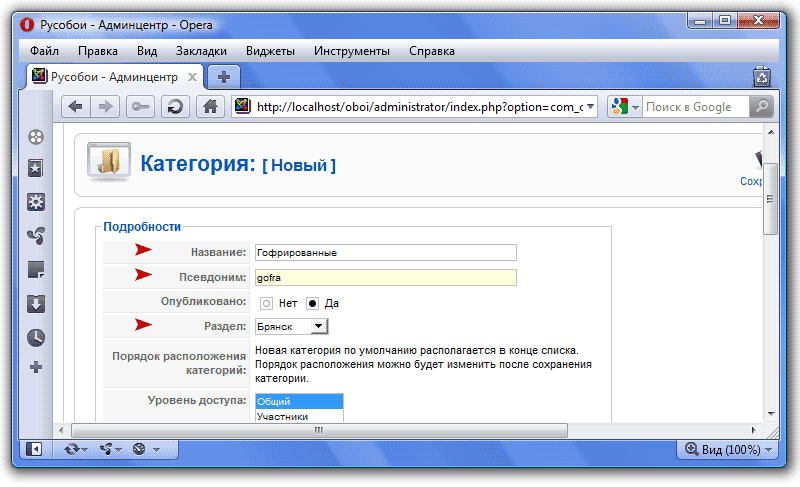Select the 'Нет' published radio button
This screenshot has width=800, height=487.
267,303
